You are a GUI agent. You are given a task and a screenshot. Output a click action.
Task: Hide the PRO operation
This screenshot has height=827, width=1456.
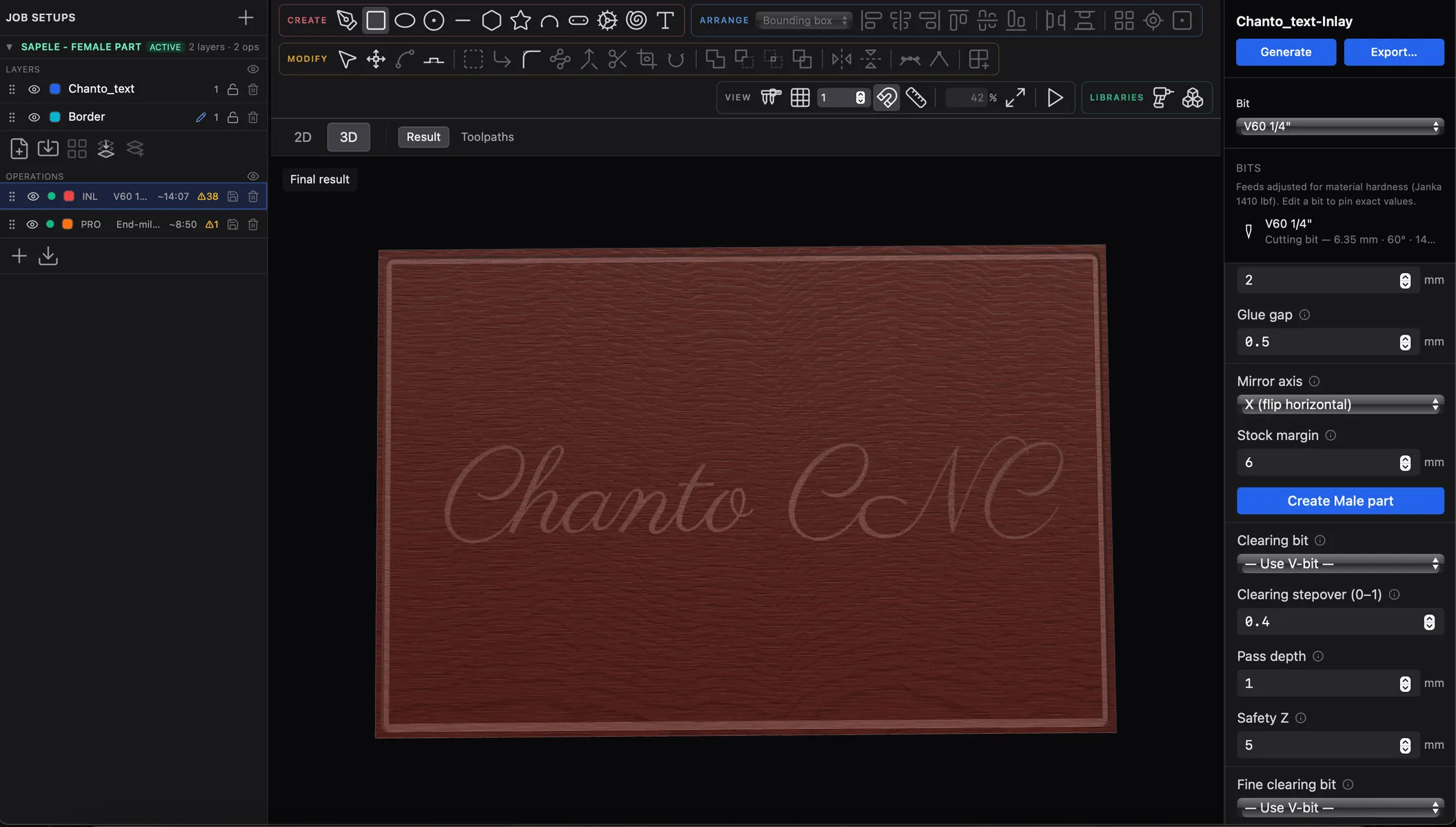pos(32,224)
